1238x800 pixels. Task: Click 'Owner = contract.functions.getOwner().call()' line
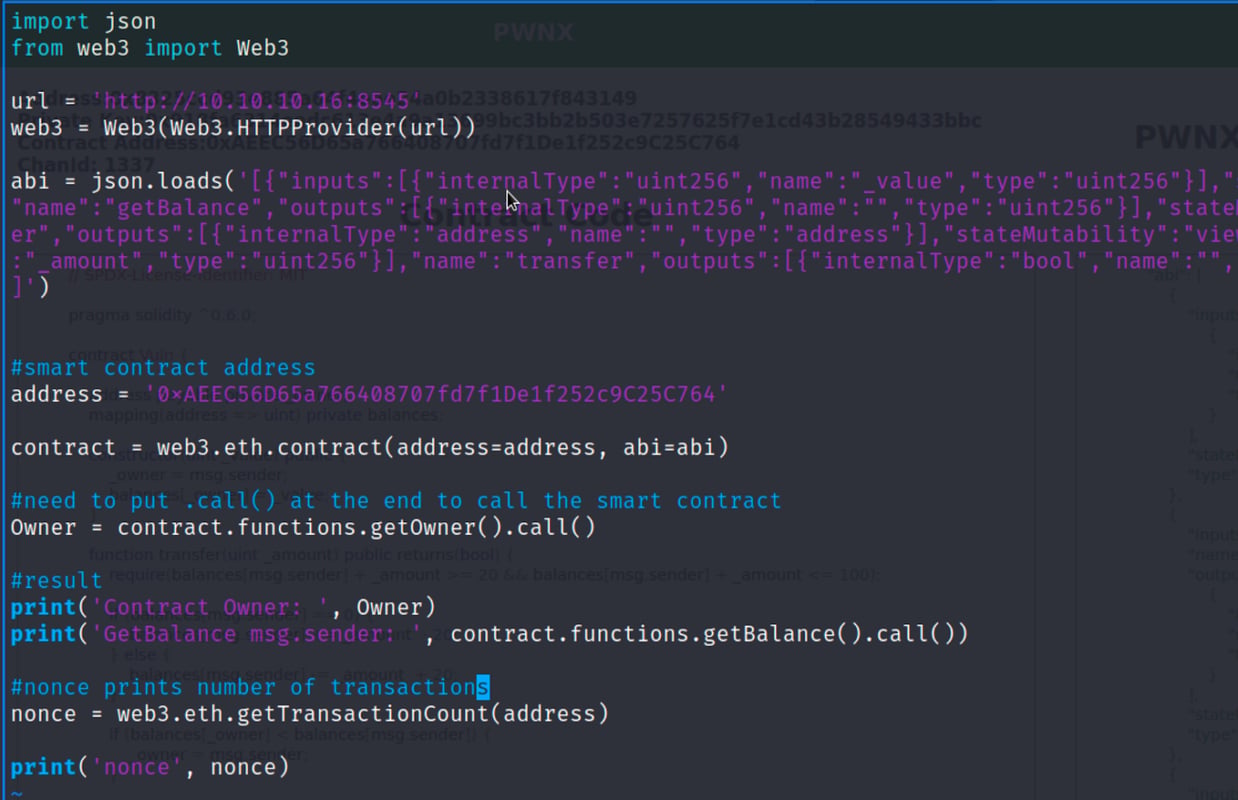[303, 527]
